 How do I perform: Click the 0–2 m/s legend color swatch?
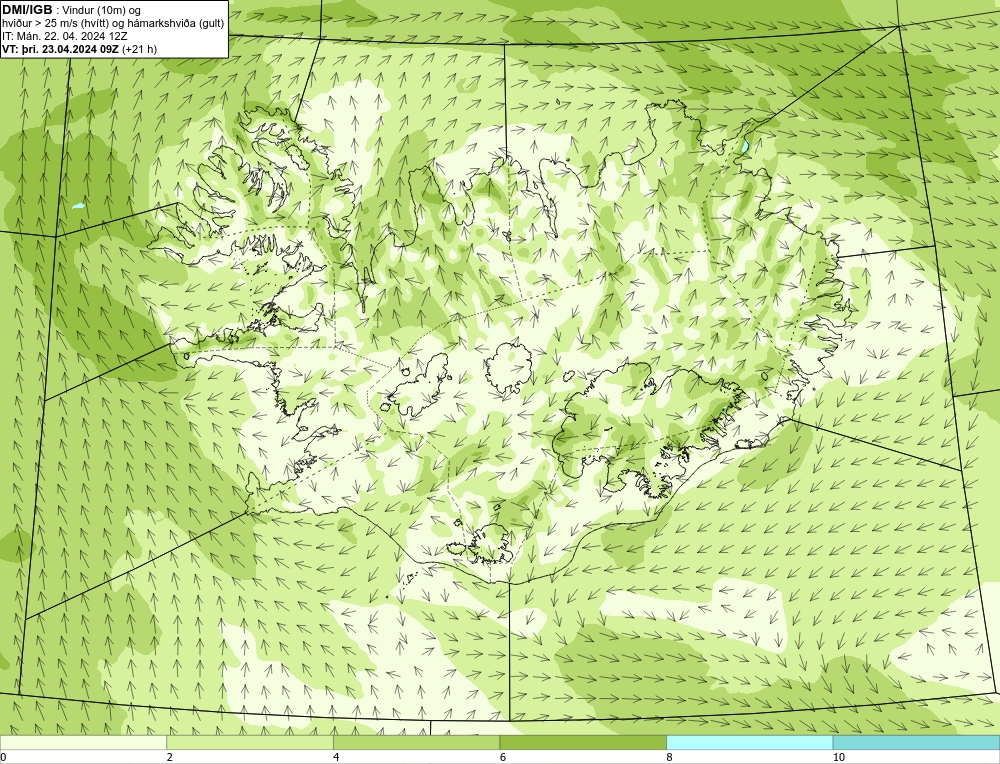tap(83, 742)
